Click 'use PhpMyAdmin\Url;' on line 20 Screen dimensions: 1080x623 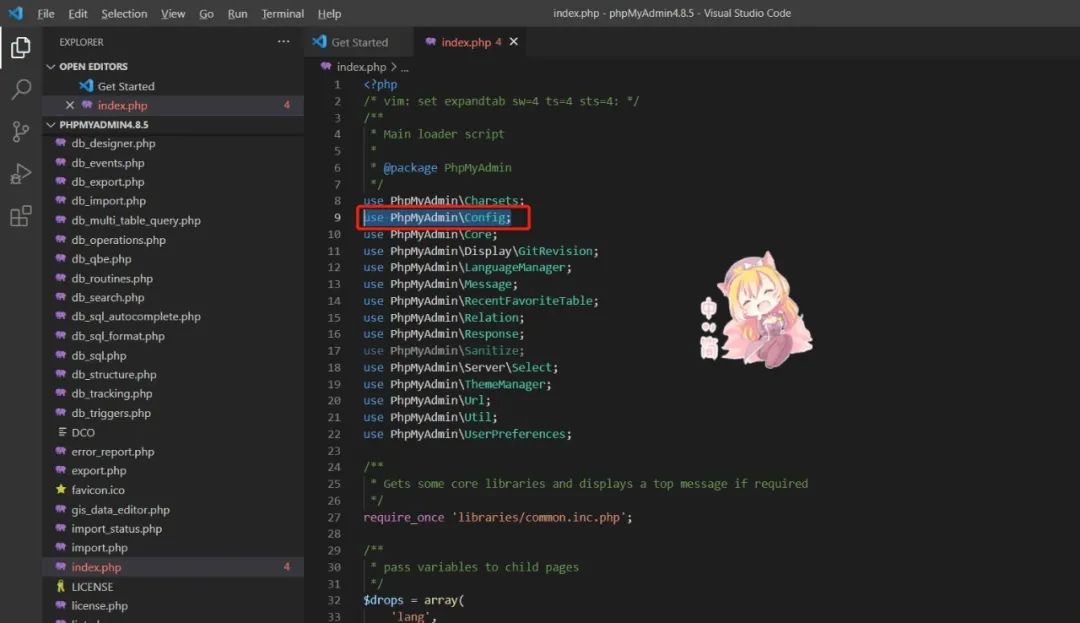(427, 401)
